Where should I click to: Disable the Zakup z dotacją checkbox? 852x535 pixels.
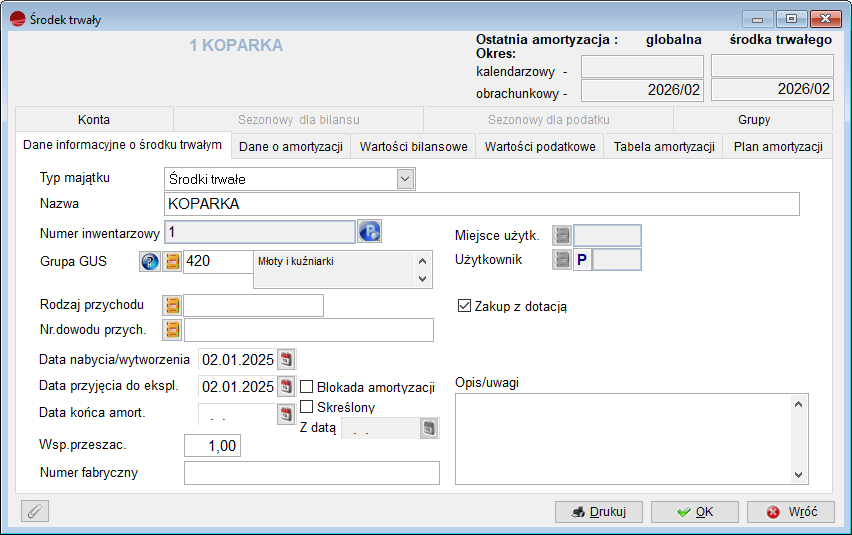pos(464,306)
